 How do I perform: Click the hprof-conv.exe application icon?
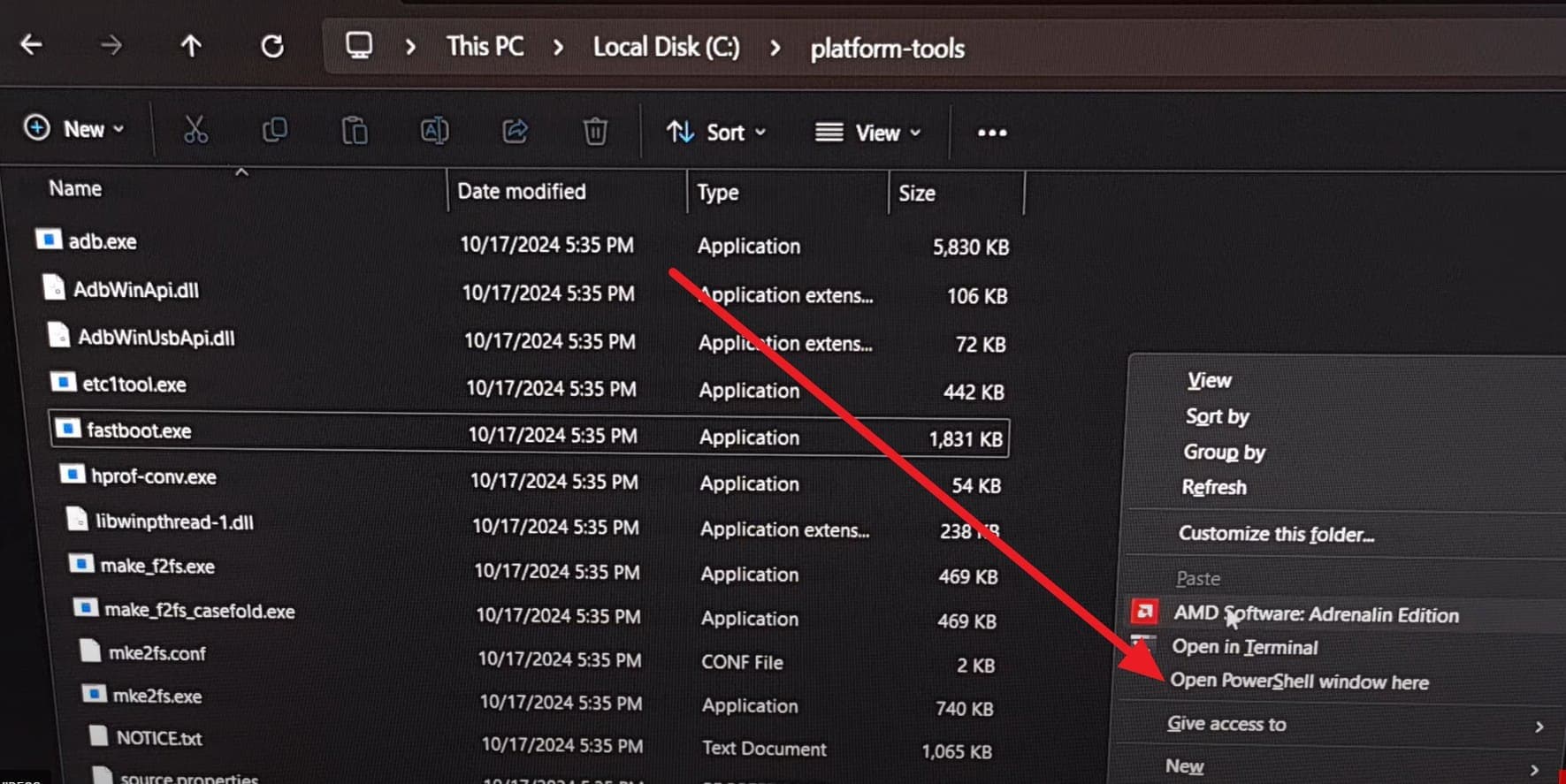coord(73,475)
